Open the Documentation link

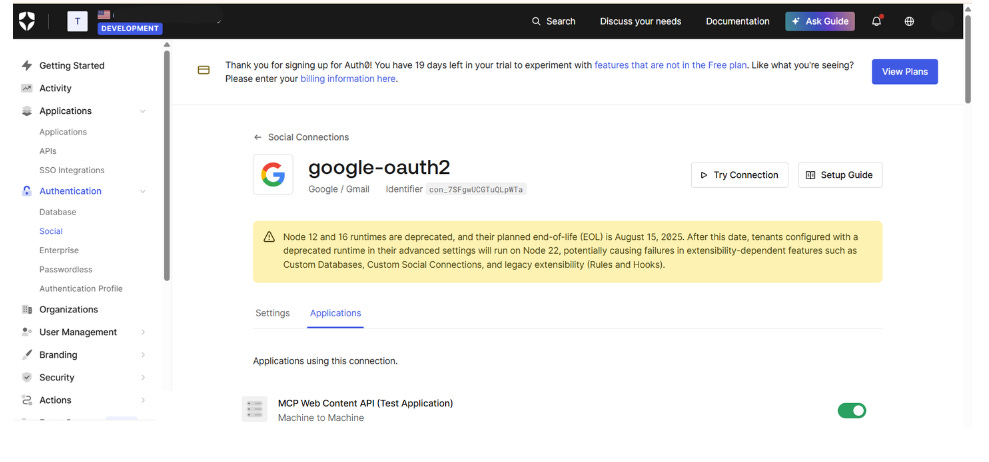[x=737, y=21]
